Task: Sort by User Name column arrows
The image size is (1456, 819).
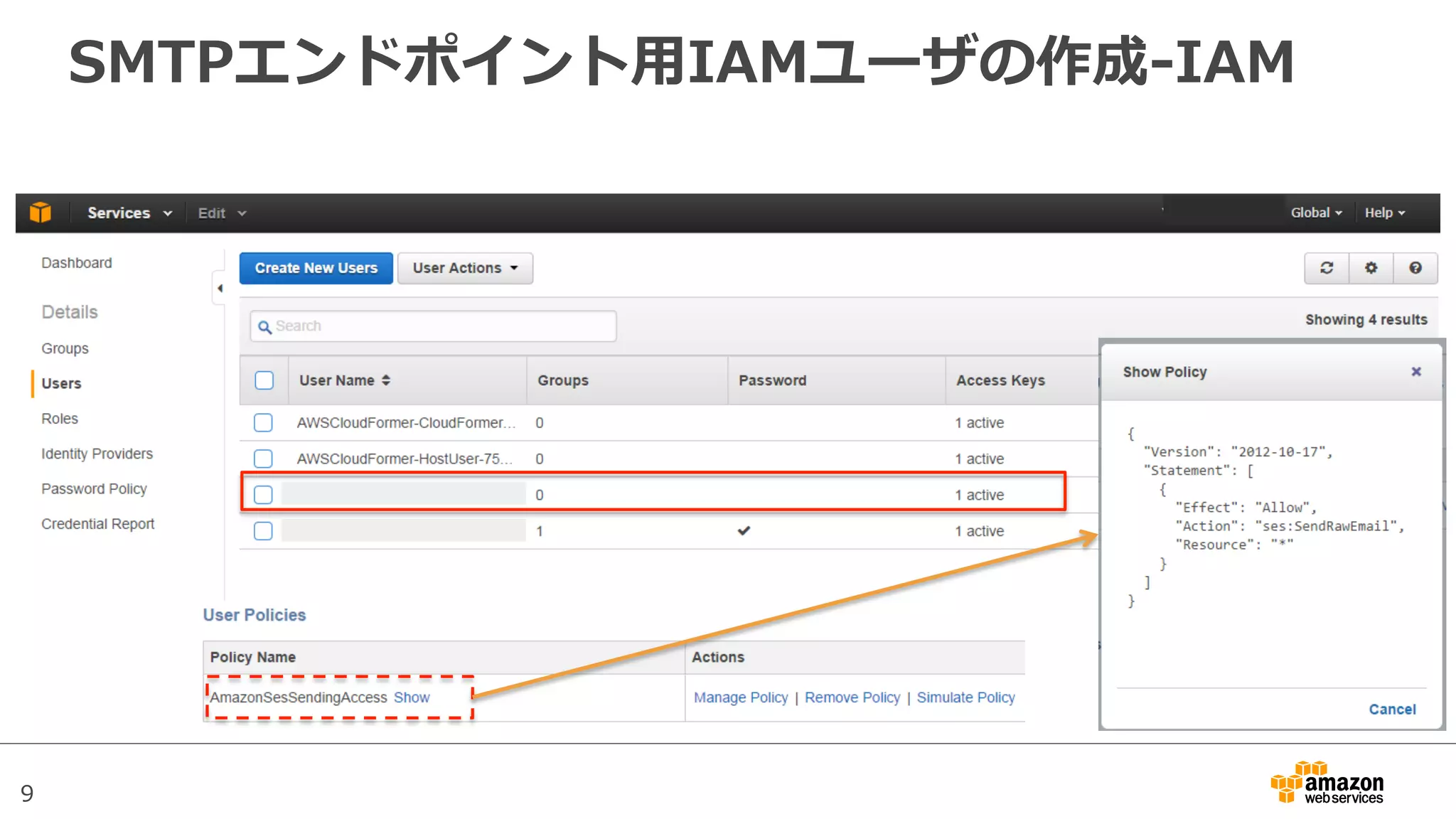Action: click(386, 380)
